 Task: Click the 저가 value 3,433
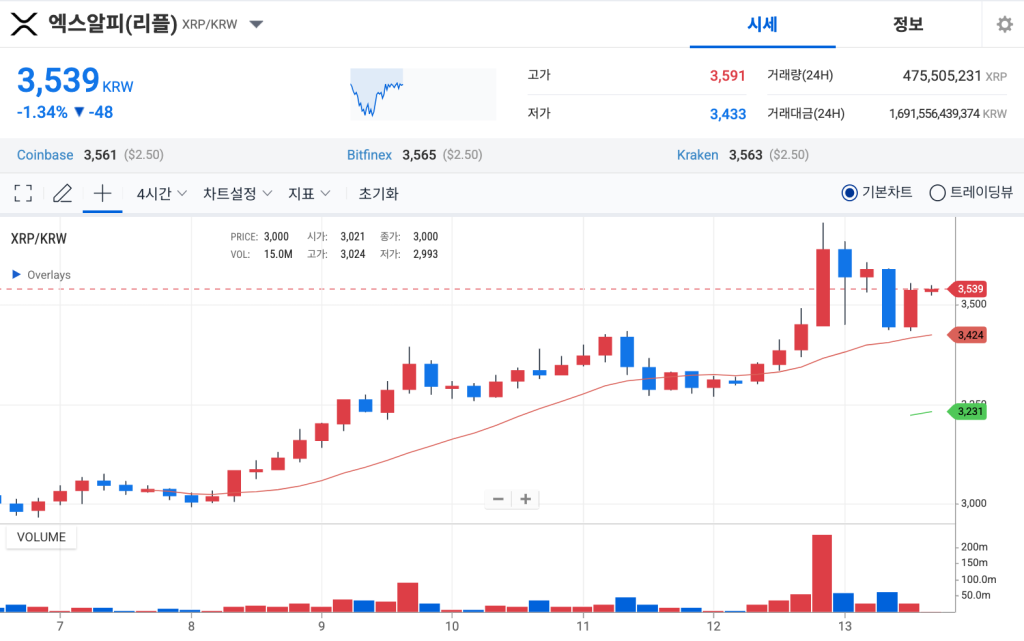click(728, 114)
